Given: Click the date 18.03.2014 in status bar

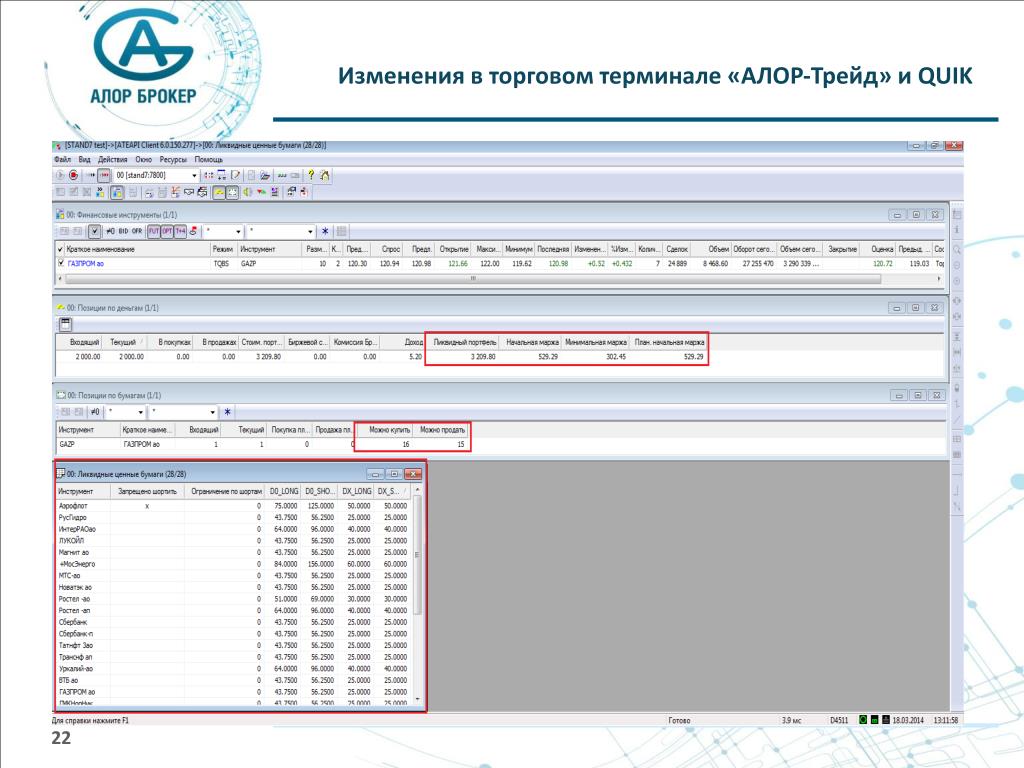Looking at the screenshot, I should (908, 720).
